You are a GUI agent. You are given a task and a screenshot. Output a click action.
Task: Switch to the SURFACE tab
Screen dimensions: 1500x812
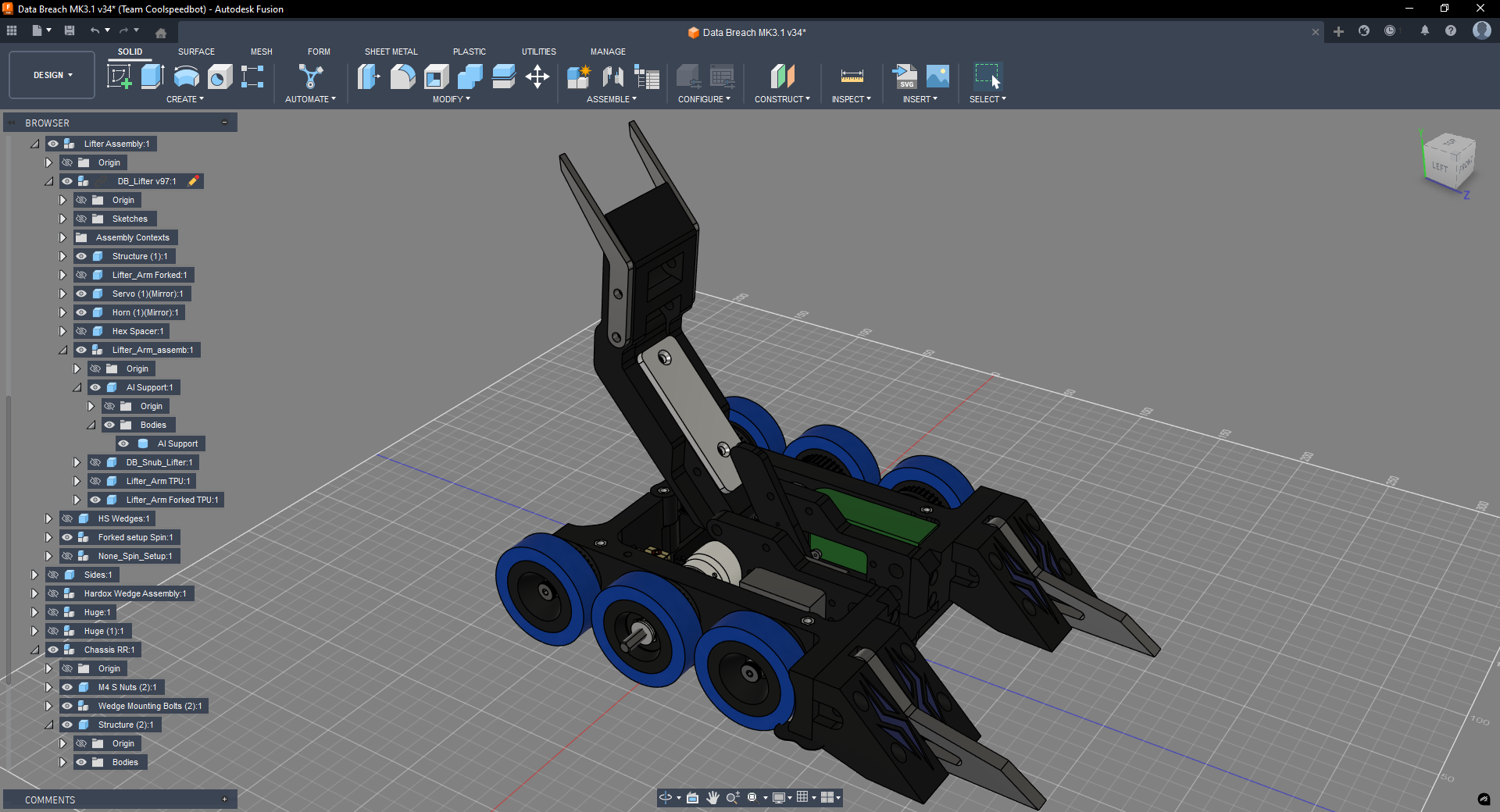tap(196, 52)
